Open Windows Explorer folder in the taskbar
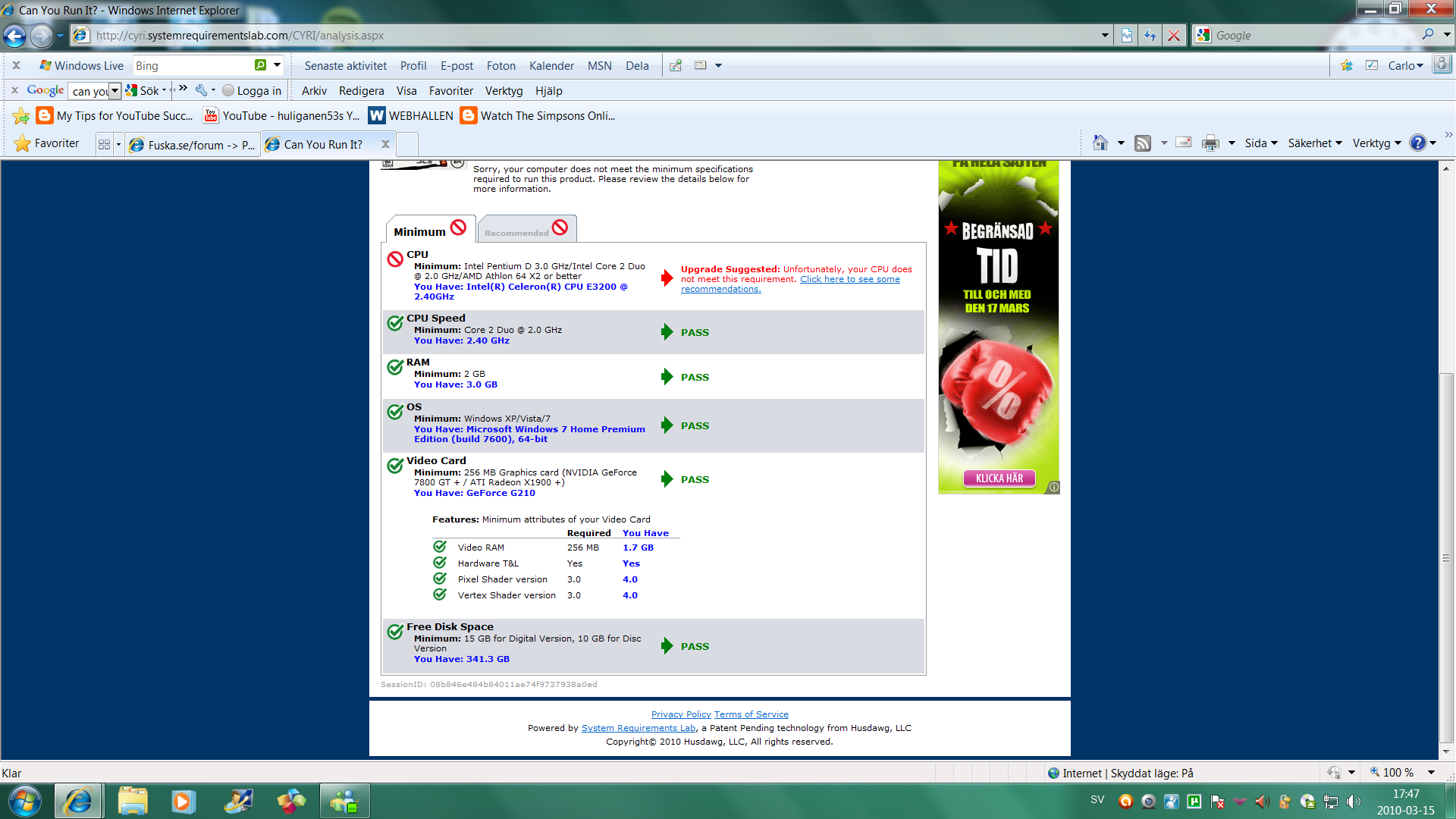The image size is (1456, 819). pyautogui.click(x=133, y=801)
